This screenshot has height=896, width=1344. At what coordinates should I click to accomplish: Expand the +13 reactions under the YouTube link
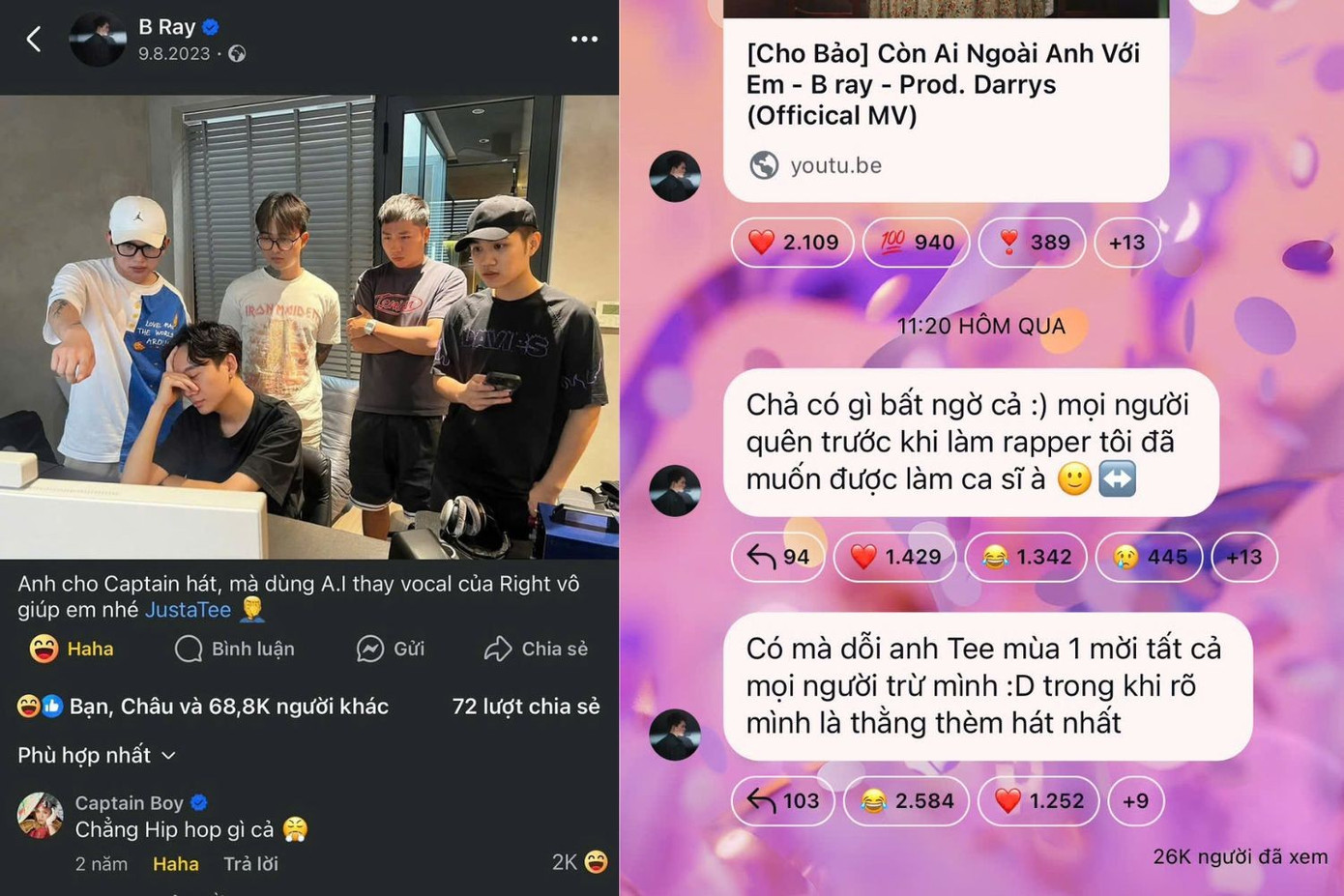coord(1126,242)
